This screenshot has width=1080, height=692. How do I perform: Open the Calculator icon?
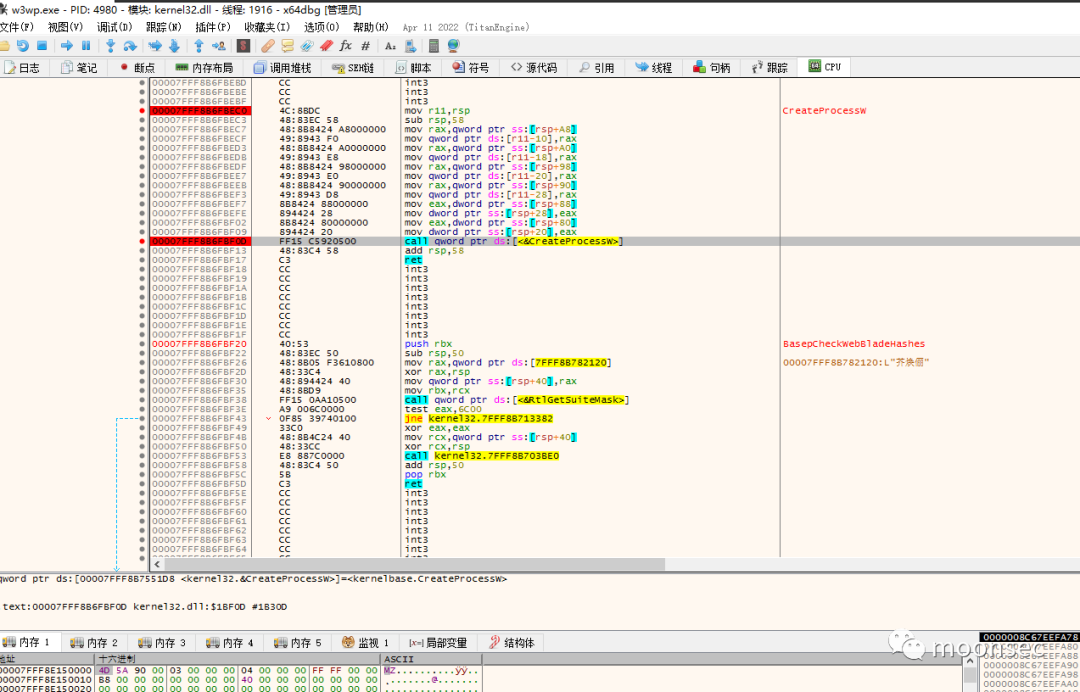coord(434,46)
